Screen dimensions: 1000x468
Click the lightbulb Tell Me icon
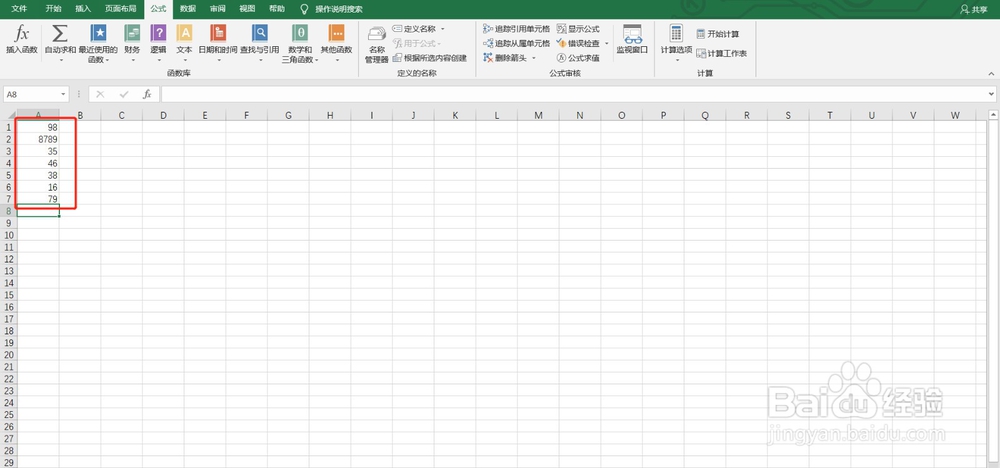[304, 9]
